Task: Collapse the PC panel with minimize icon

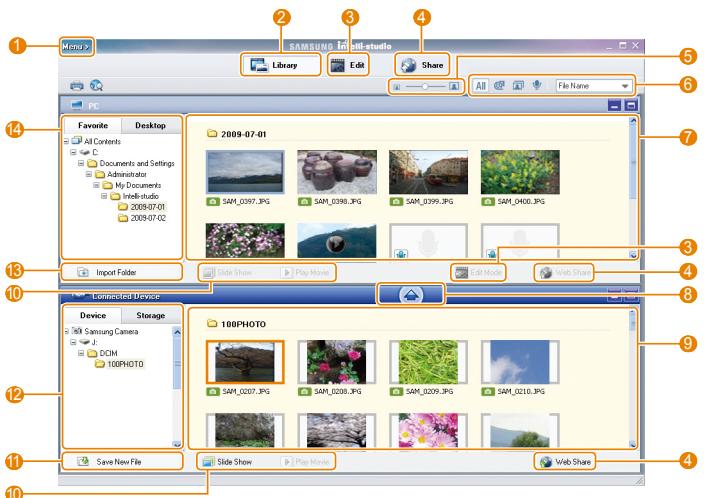Action: click(x=614, y=105)
